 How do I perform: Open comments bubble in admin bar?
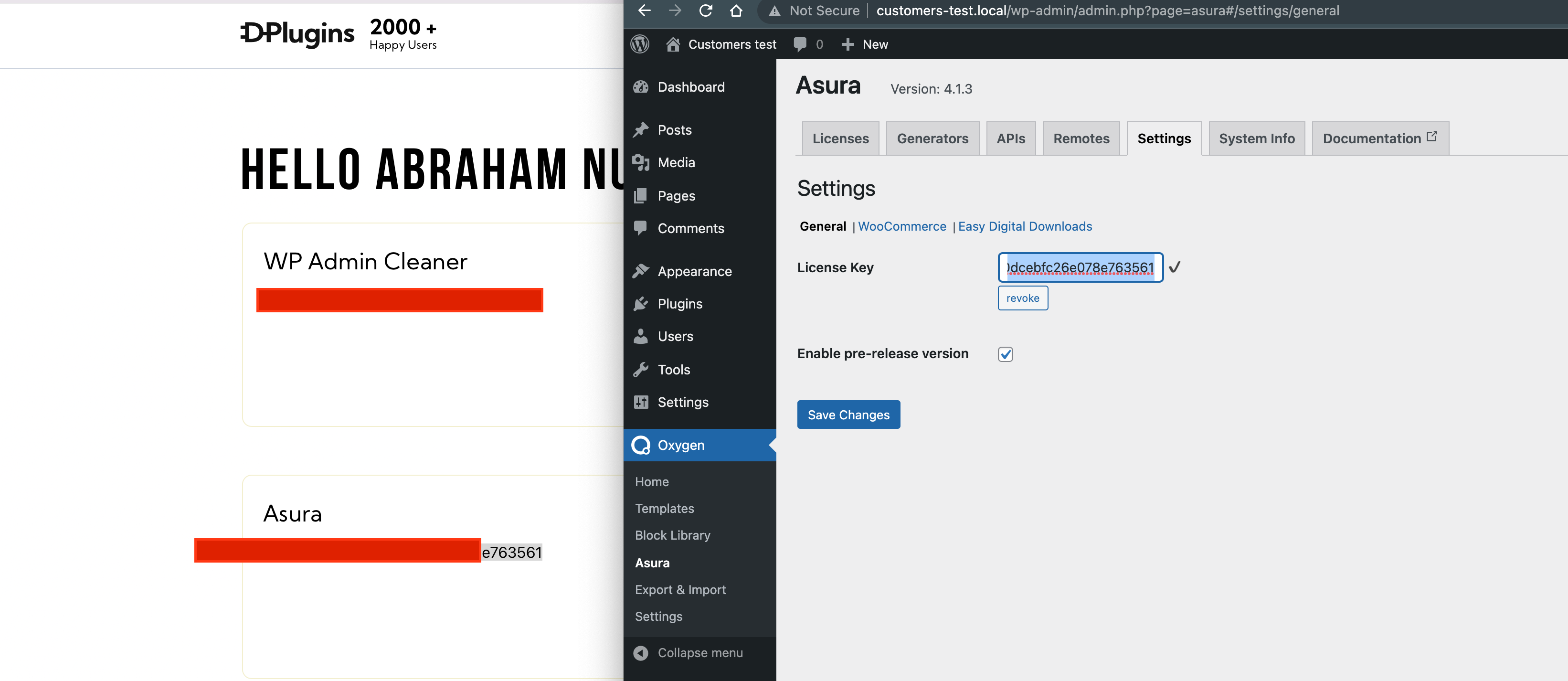point(800,44)
